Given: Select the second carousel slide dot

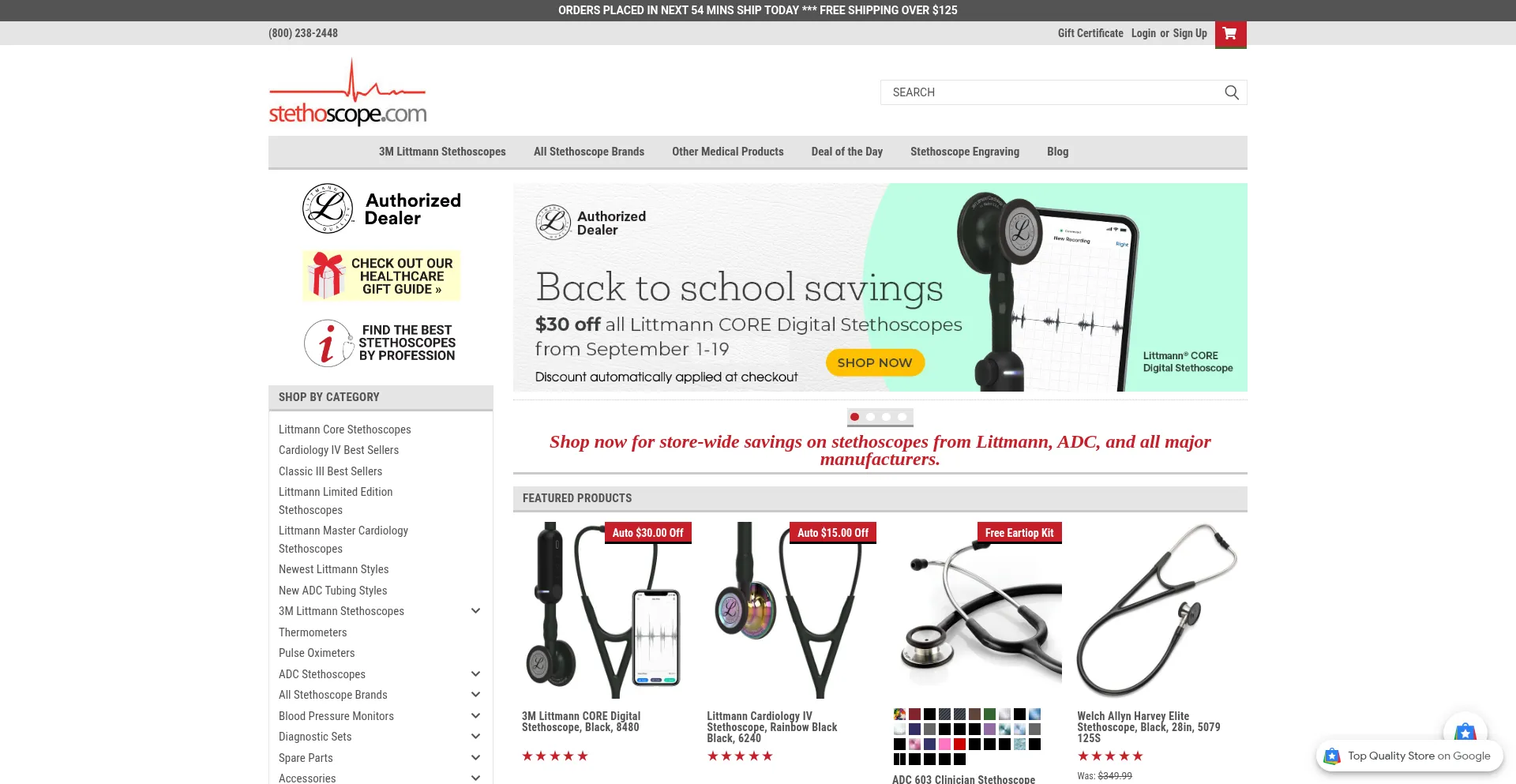Looking at the screenshot, I should [870, 417].
